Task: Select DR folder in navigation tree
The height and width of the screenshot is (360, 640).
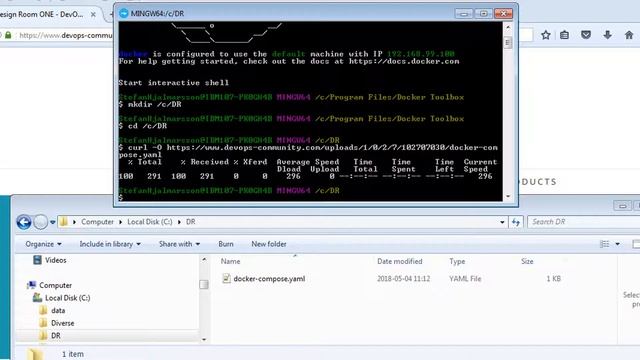Action: tap(56, 336)
